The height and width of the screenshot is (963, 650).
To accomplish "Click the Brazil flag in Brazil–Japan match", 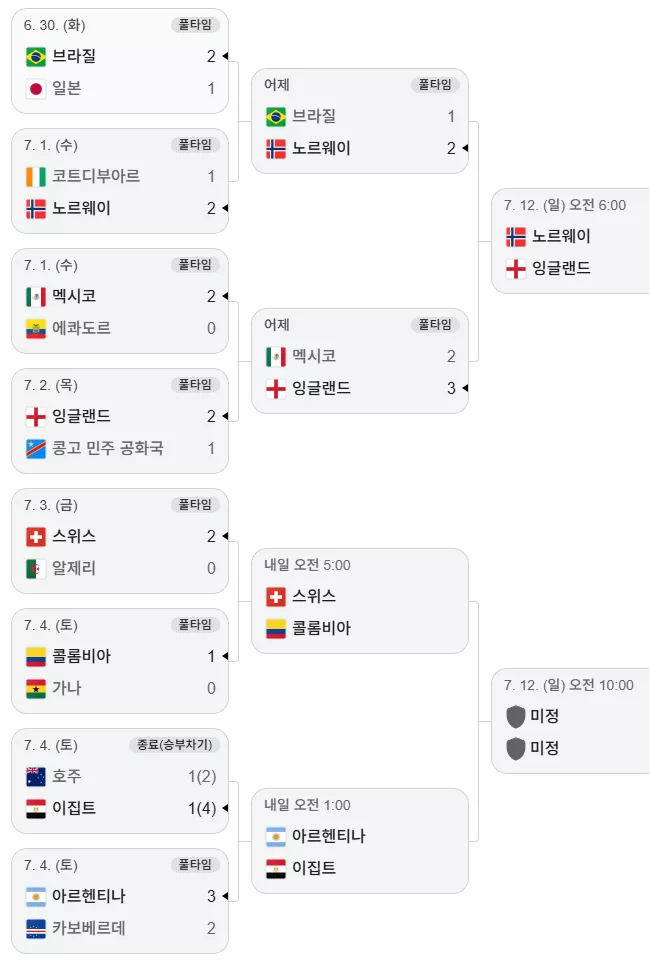I will [x=36, y=57].
